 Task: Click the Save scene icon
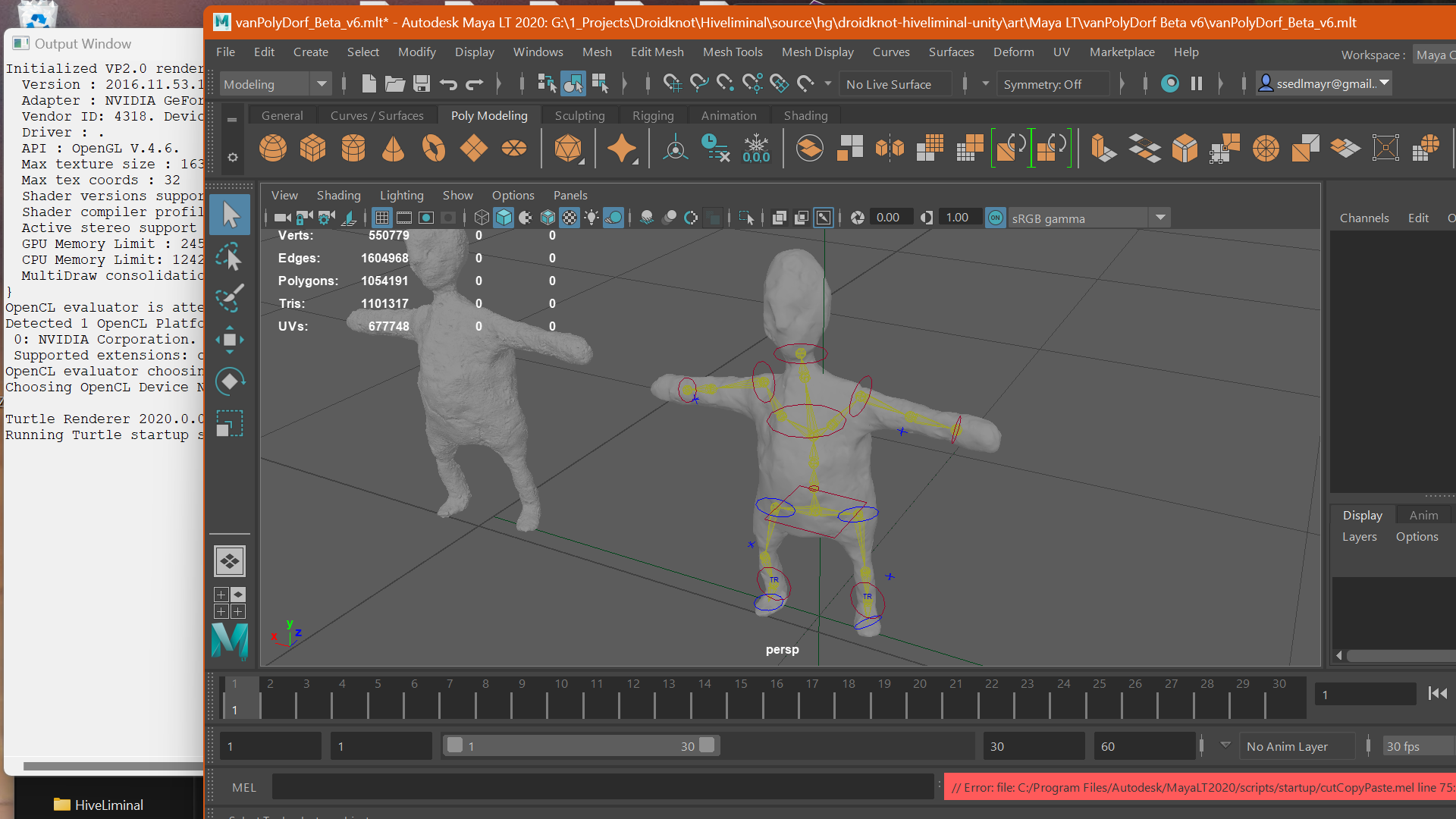(422, 84)
